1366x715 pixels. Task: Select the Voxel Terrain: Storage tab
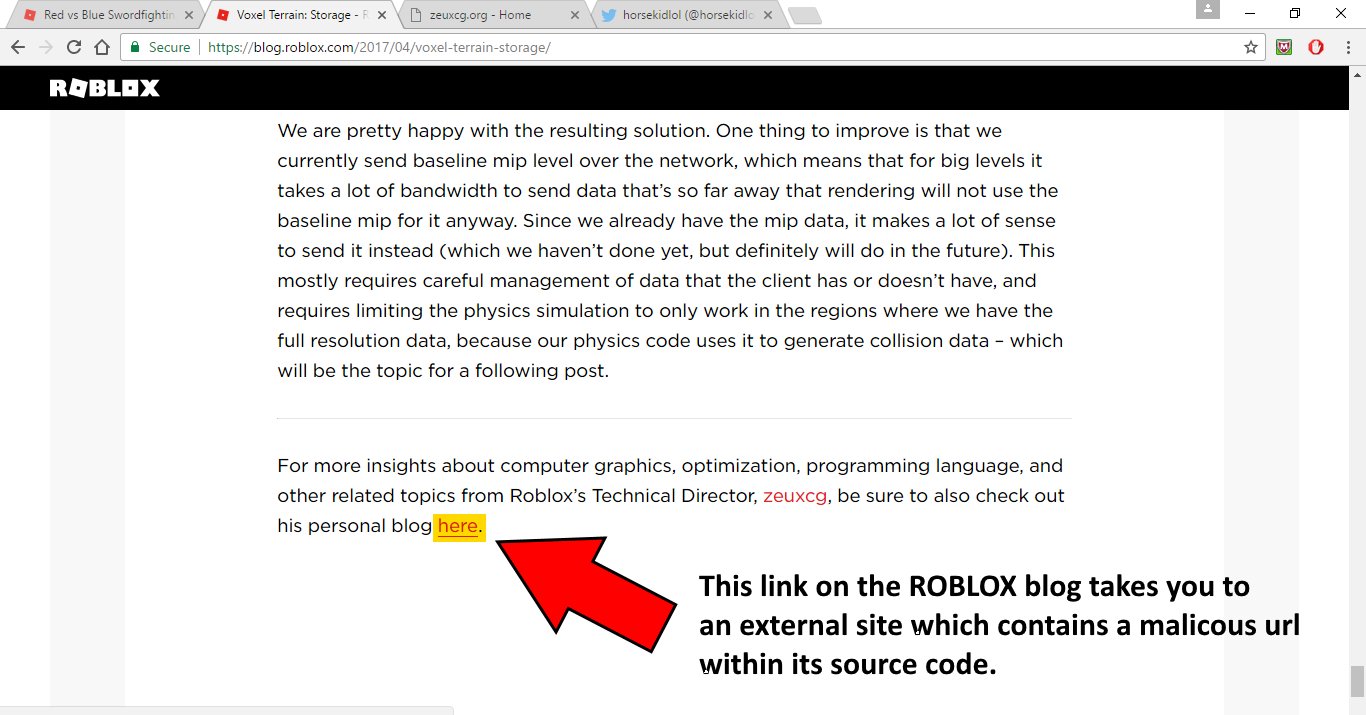coord(301,15)
